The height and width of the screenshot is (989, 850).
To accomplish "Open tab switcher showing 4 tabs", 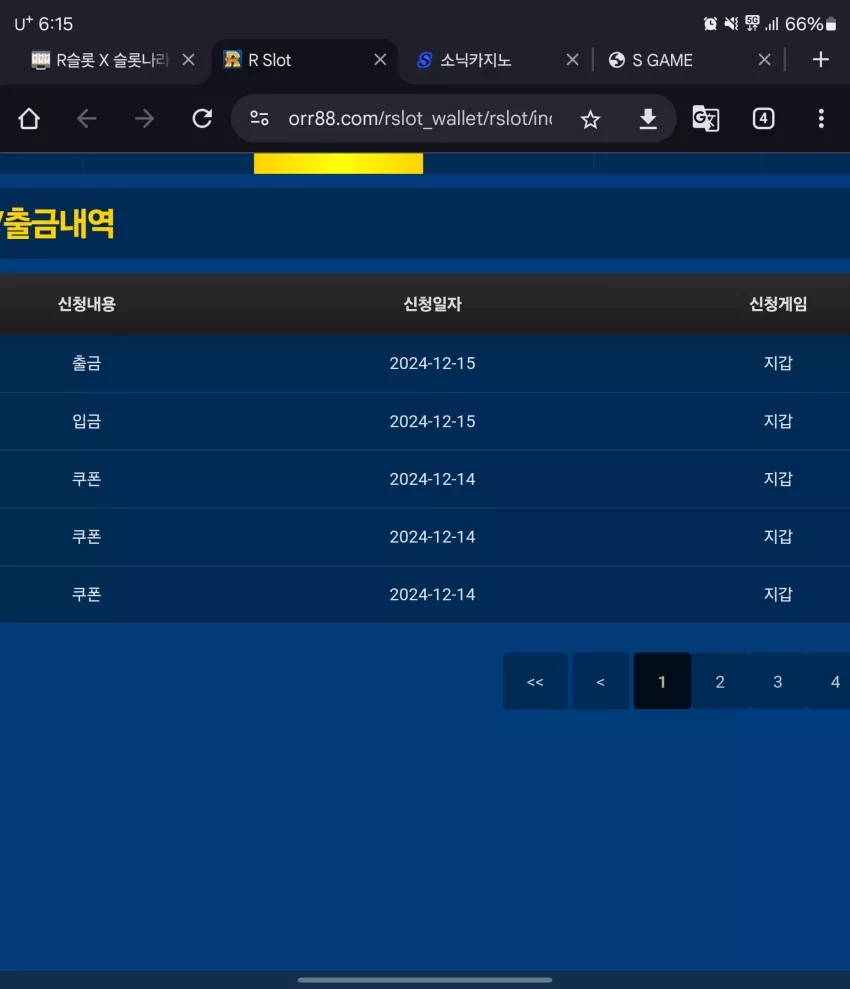I will 763,119.
